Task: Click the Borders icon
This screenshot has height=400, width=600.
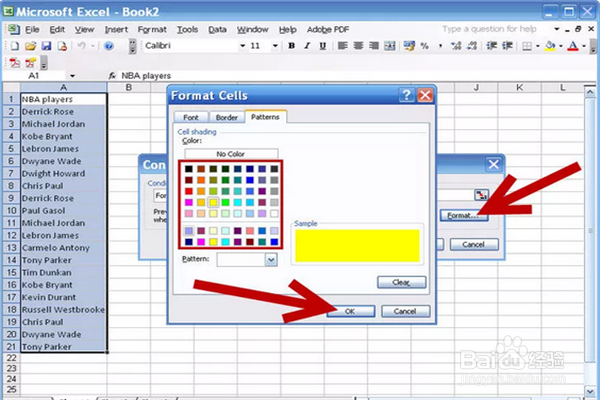Action: [x=527, y=46]
